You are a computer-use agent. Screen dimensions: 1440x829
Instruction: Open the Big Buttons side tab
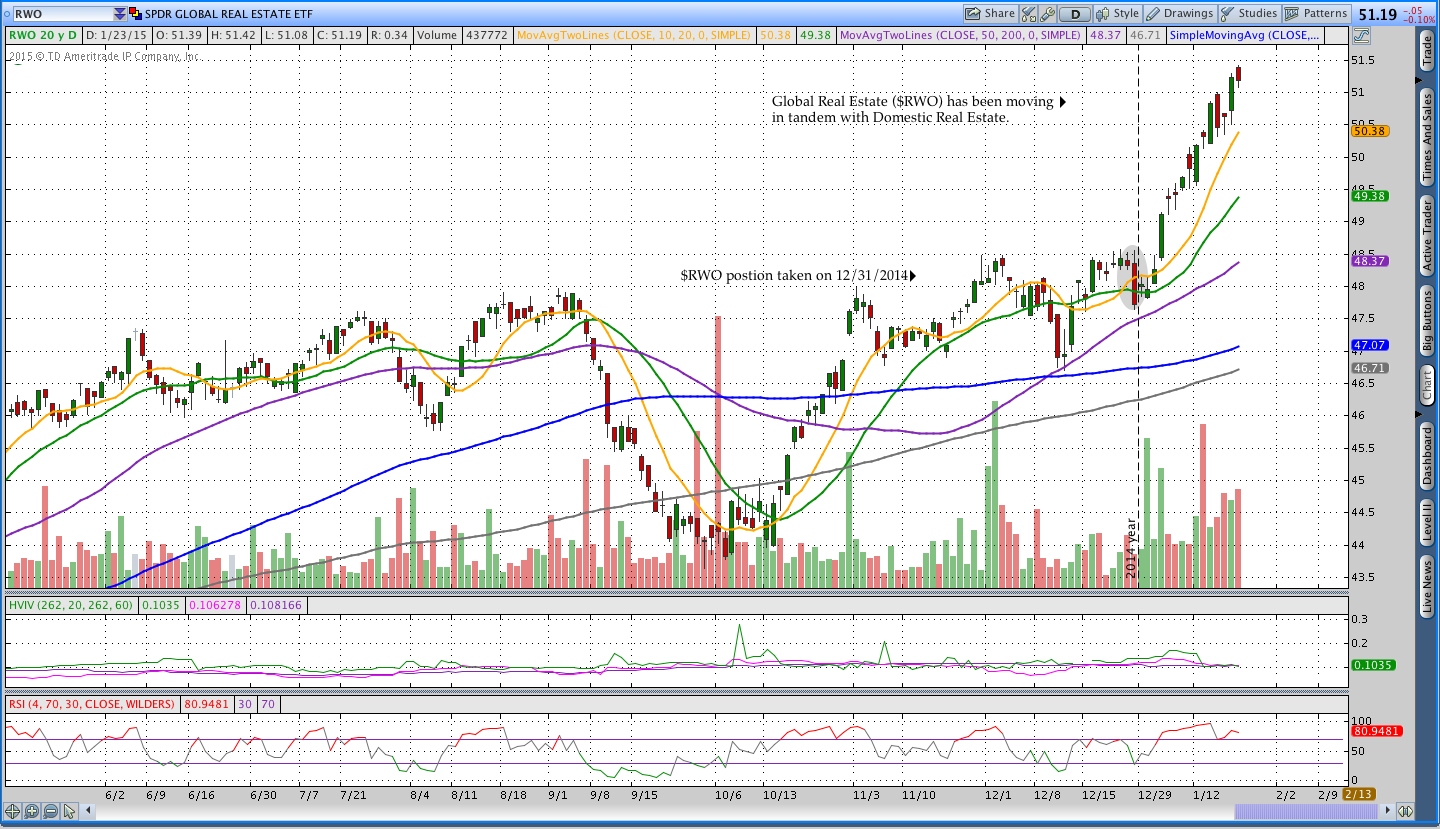[x=1428, y=320]
